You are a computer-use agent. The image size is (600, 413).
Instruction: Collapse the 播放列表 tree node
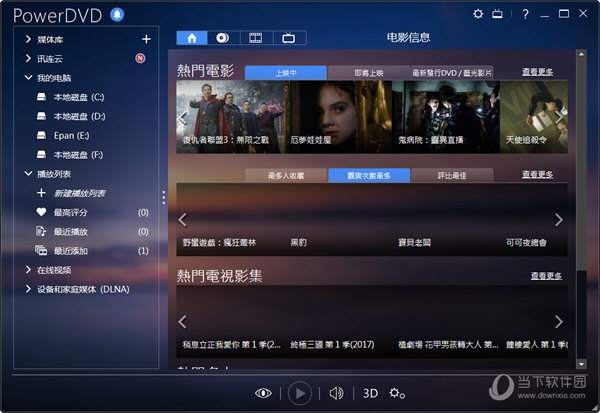28,174
